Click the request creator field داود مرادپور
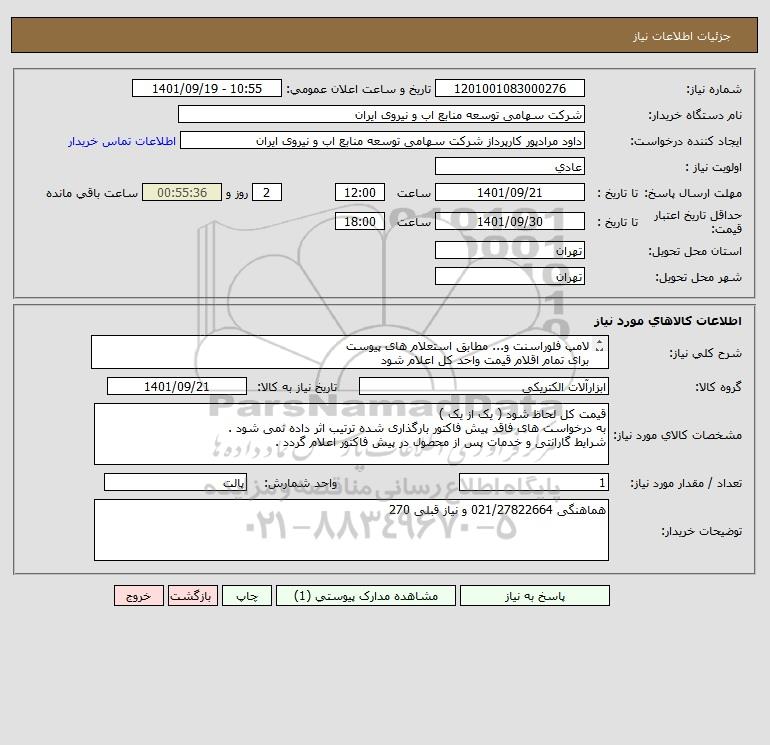 point(383,141)
